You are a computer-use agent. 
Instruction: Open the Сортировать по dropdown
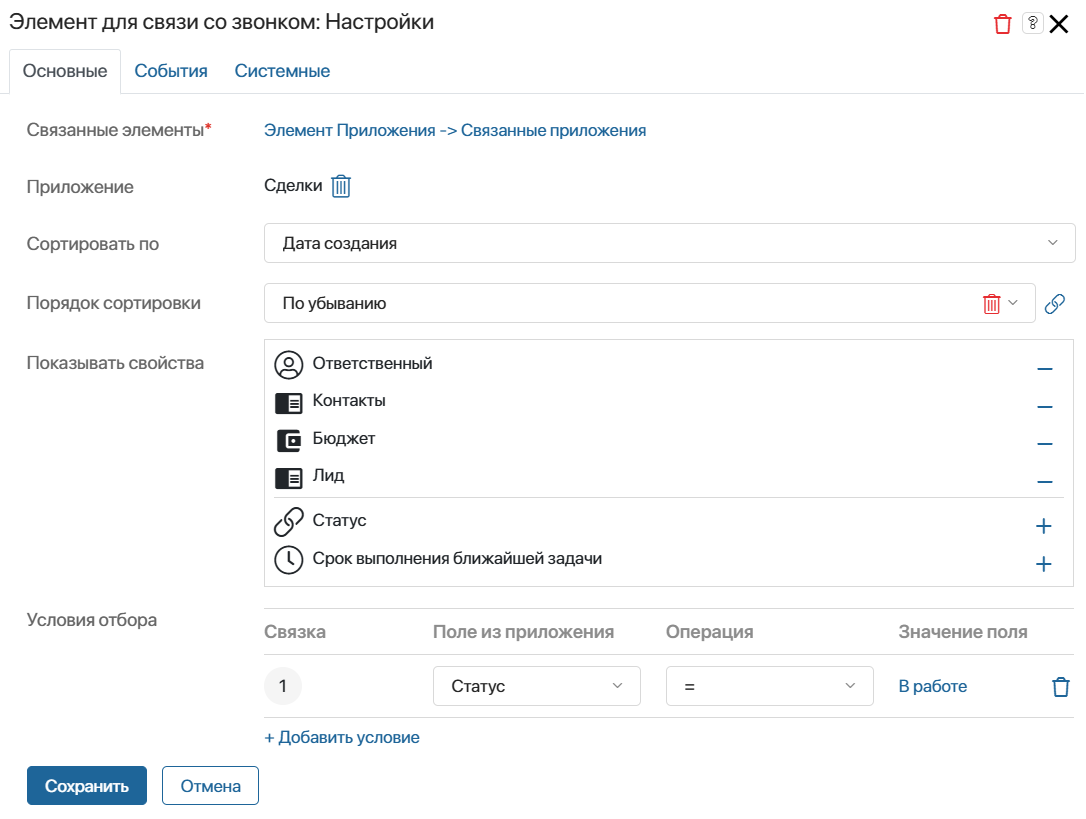669,243
